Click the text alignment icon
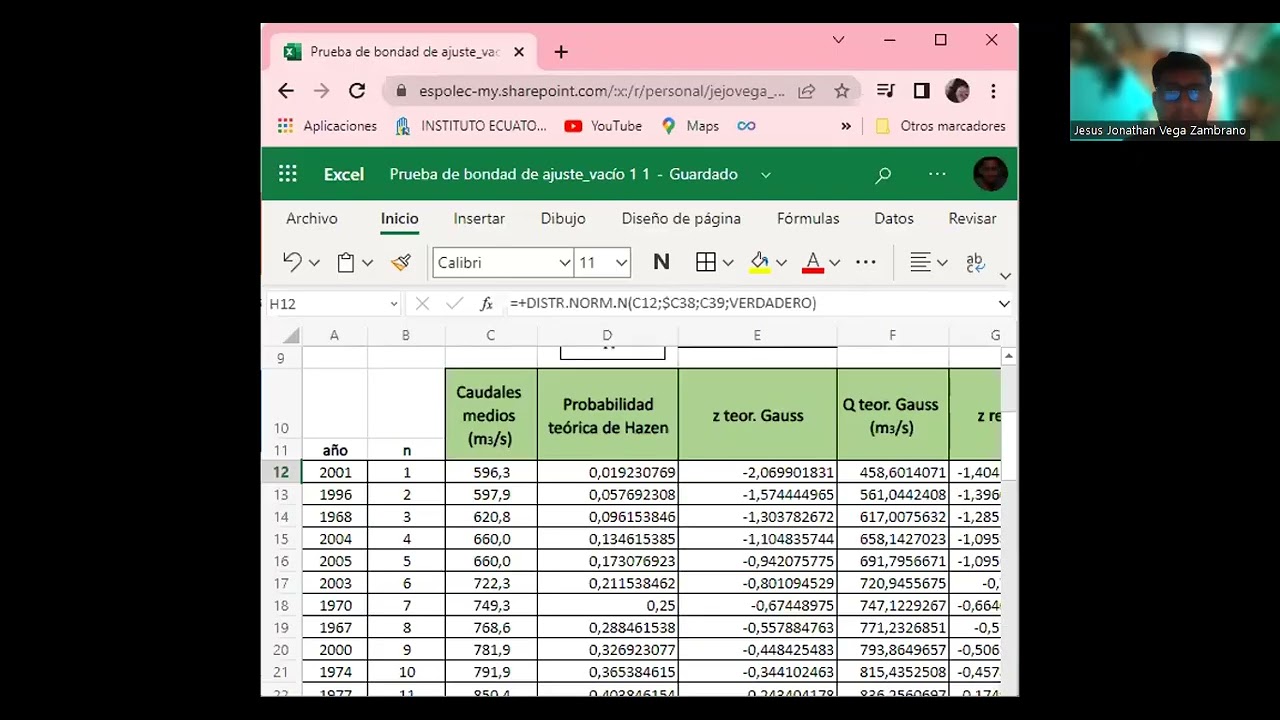1280x720 pixels. pos(921,262)
